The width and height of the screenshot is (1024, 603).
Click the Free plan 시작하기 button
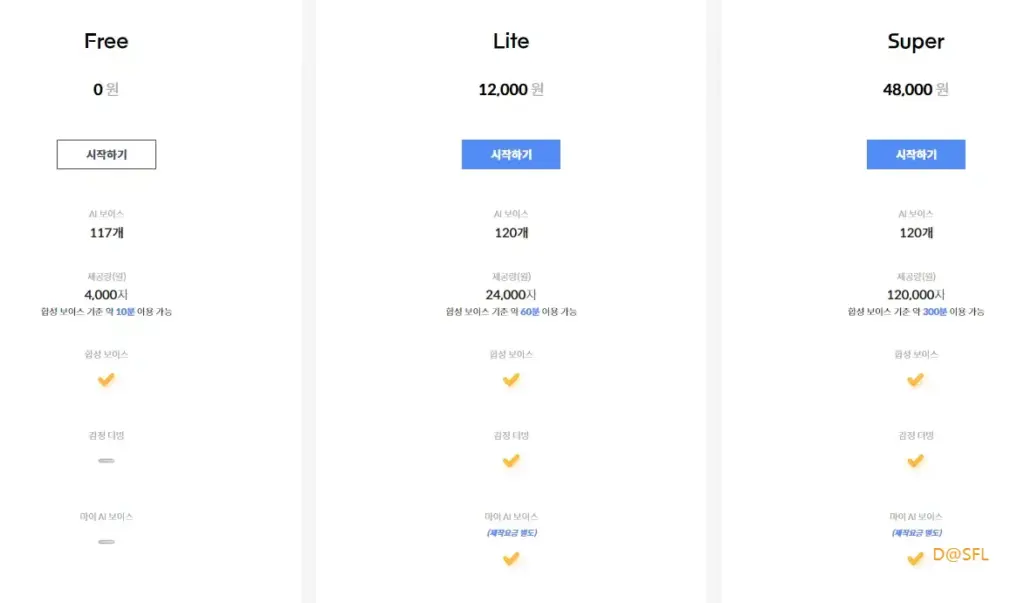[x=106, y=154]
